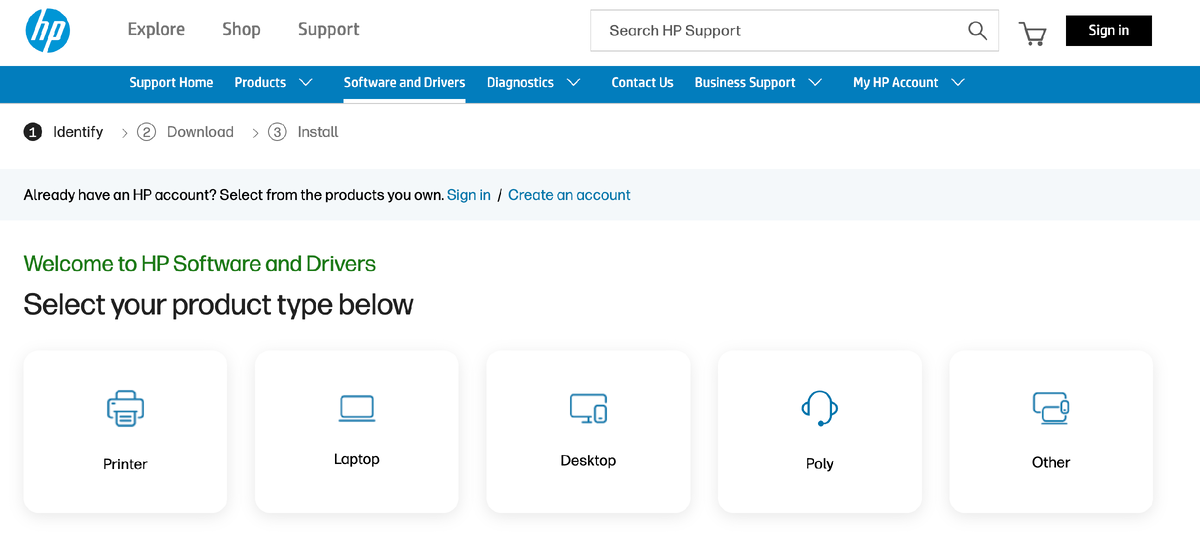Screen dimensions: 1200x548
Task: Select the Other product icon
Action: click(x=1051, y=408)
